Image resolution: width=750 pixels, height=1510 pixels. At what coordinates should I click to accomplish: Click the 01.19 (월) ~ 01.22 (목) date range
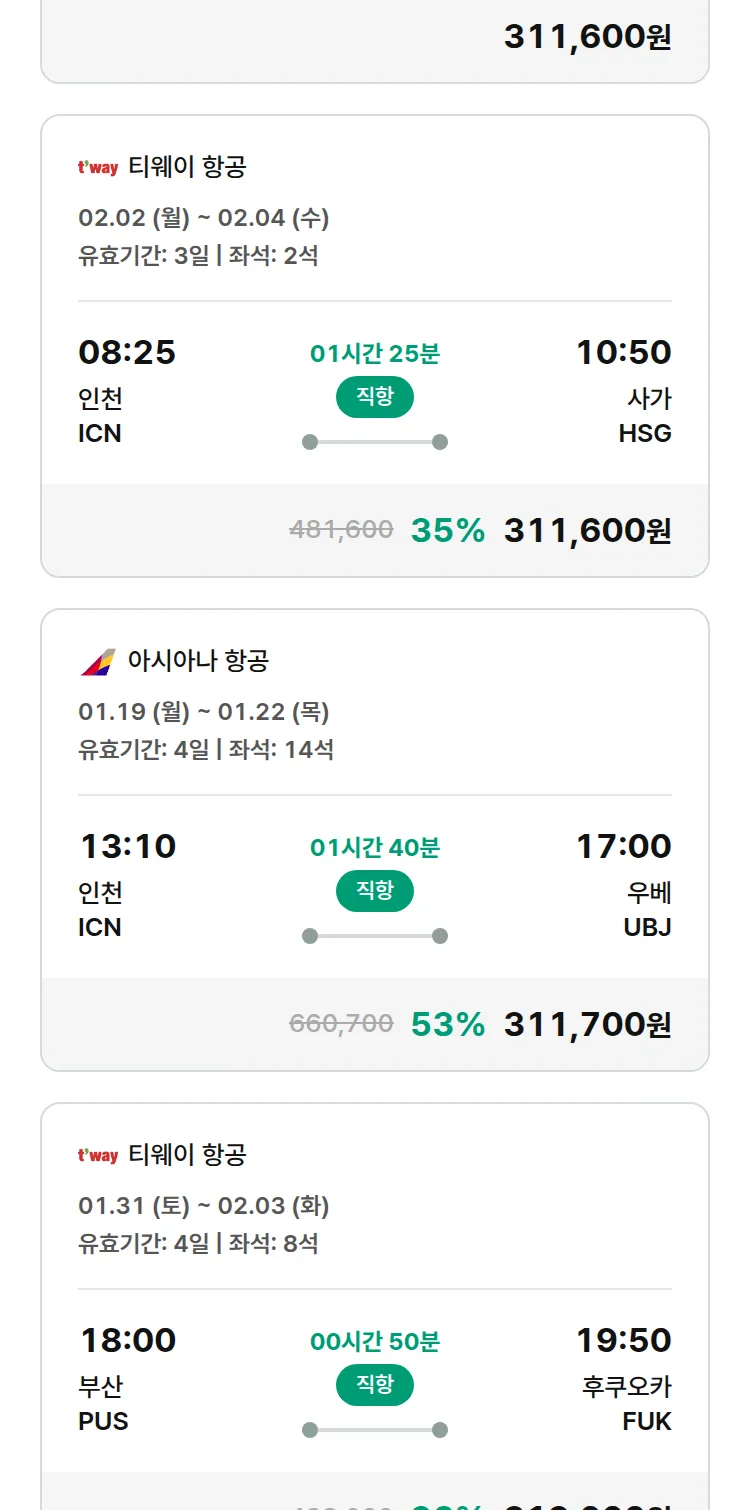204,712
